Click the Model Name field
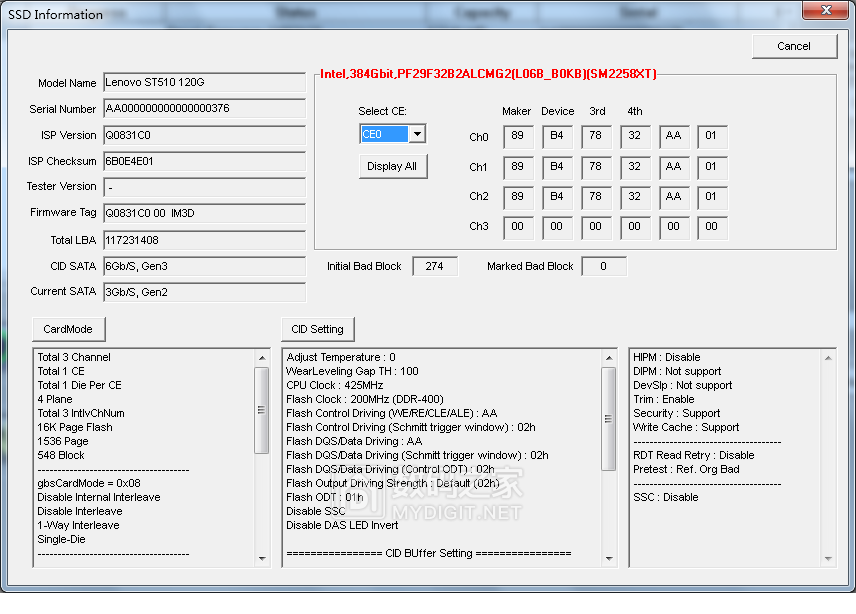The width and height of the screenshot is (856, 614). tap(204, 83)
